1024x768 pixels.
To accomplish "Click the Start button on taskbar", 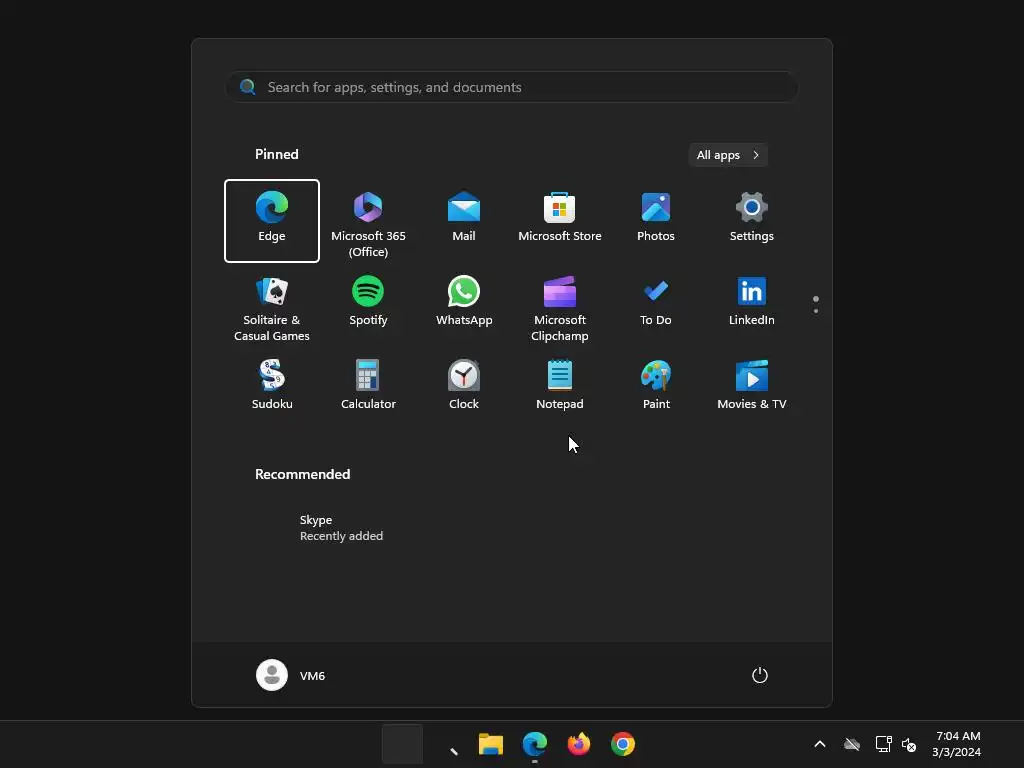I will (402, 744).
